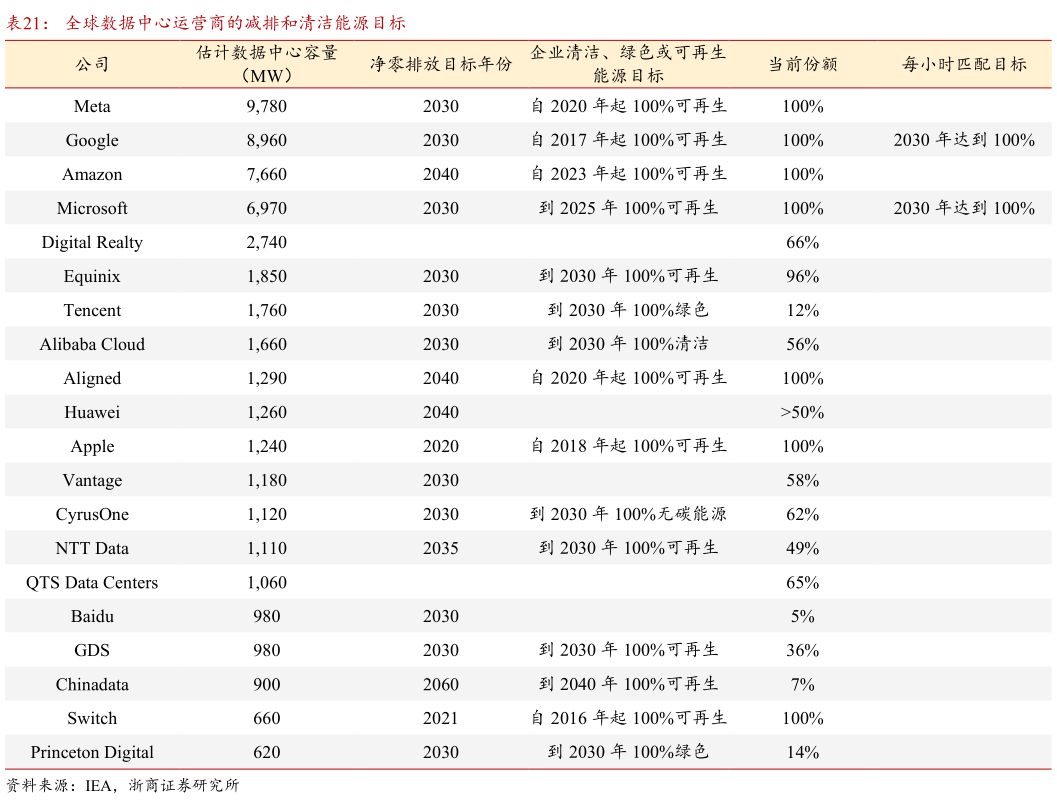Click Microsoft's 2030 年达到 100% hourly target
The height and width of the screenshot is (810, 1057).
click(x=964, y=208)
